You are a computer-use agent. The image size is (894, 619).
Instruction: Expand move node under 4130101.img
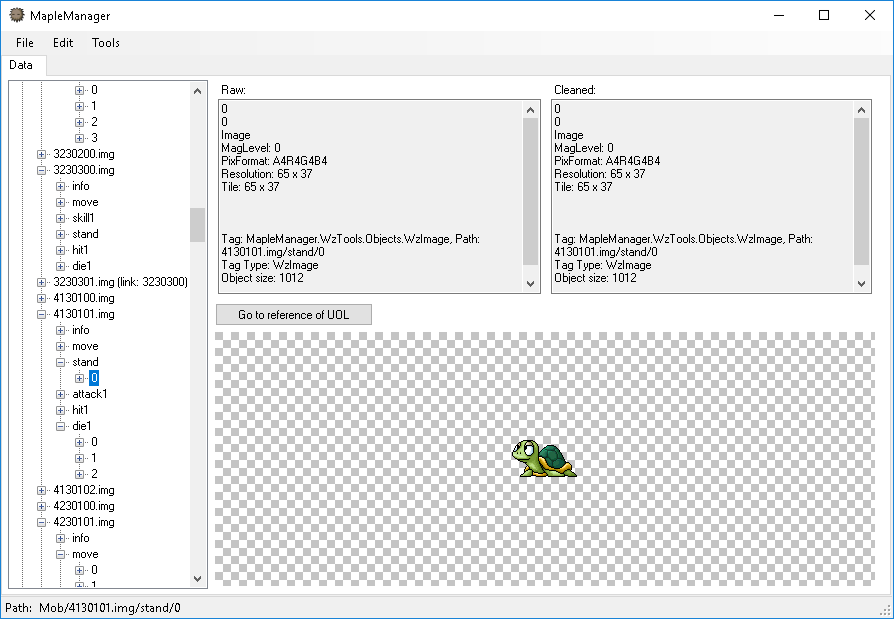click(x=60, y=346)
